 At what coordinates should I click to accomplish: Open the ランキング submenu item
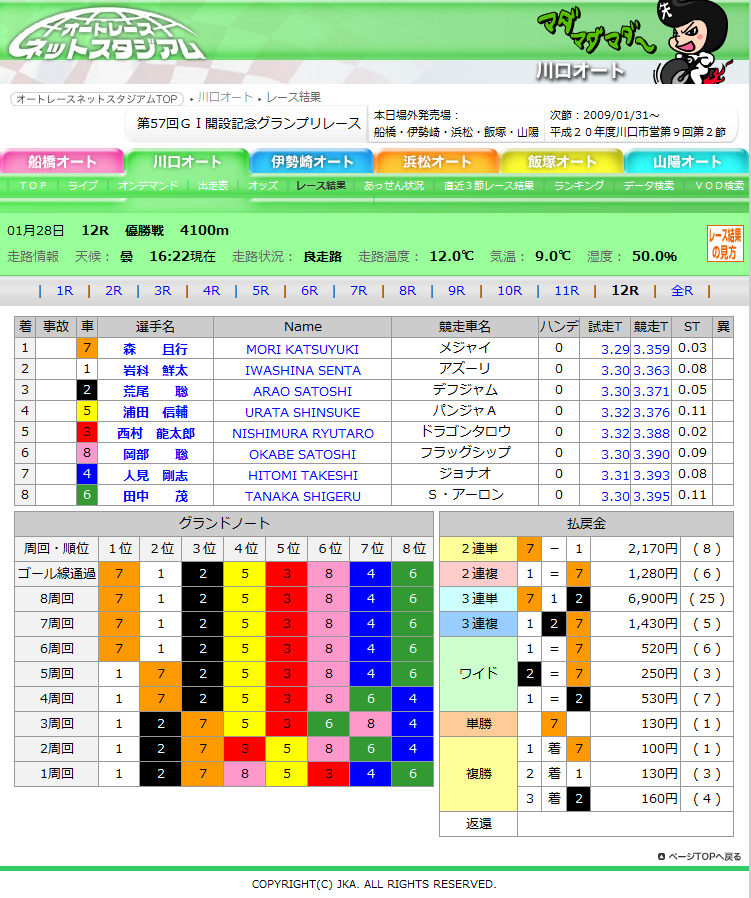tap(579, 186)
